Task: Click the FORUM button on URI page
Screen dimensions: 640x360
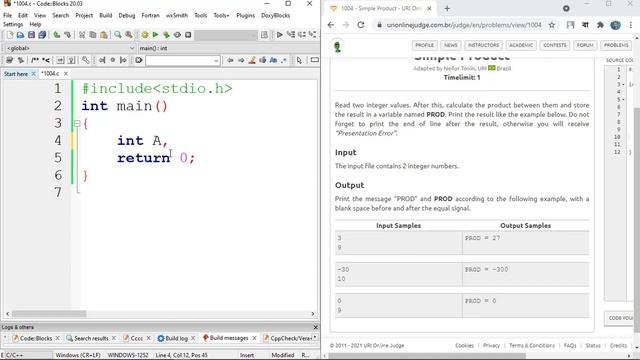Action: click(x=585, y=45)
